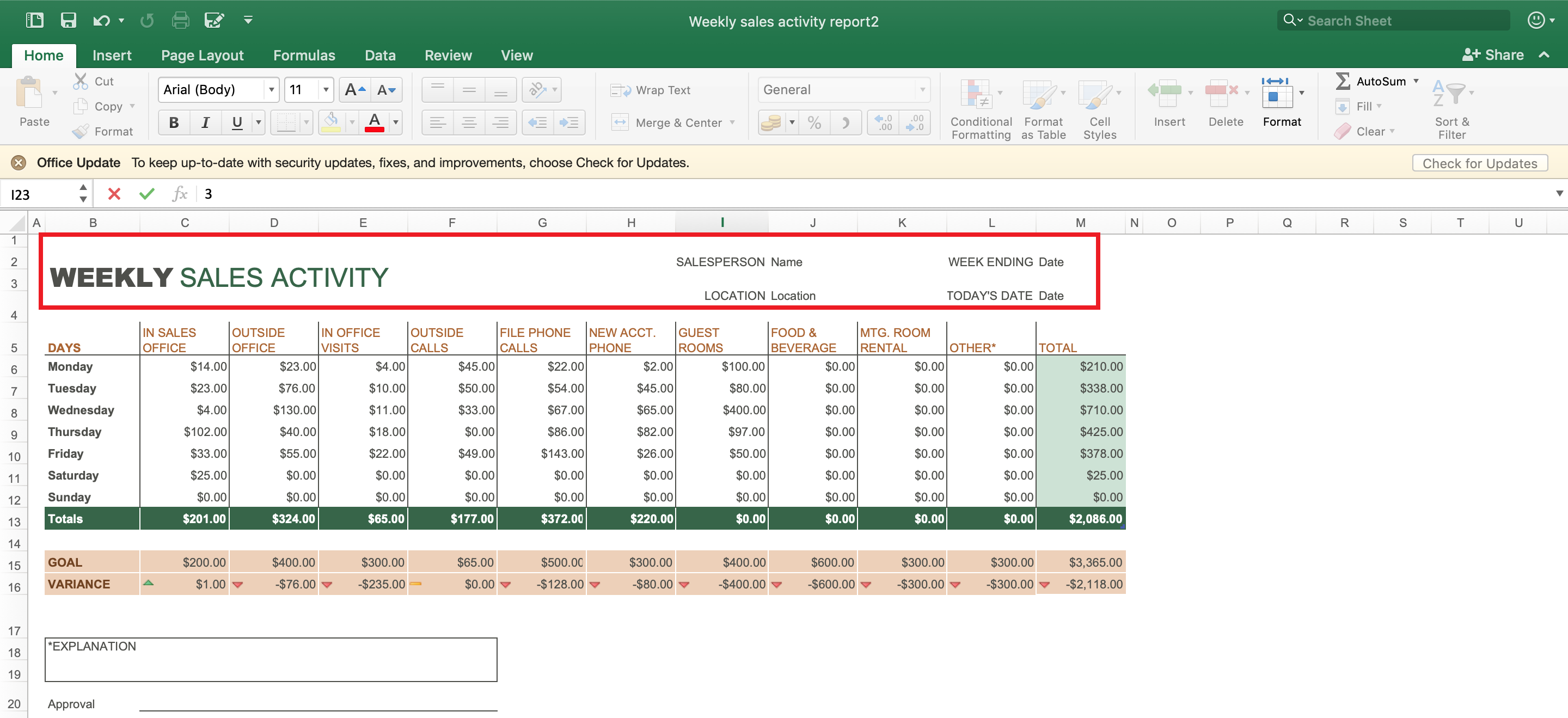The width and height of the screenshot is (1568, 718).
Task: Click the AutoSum icon
Action: pos(1343,81)
